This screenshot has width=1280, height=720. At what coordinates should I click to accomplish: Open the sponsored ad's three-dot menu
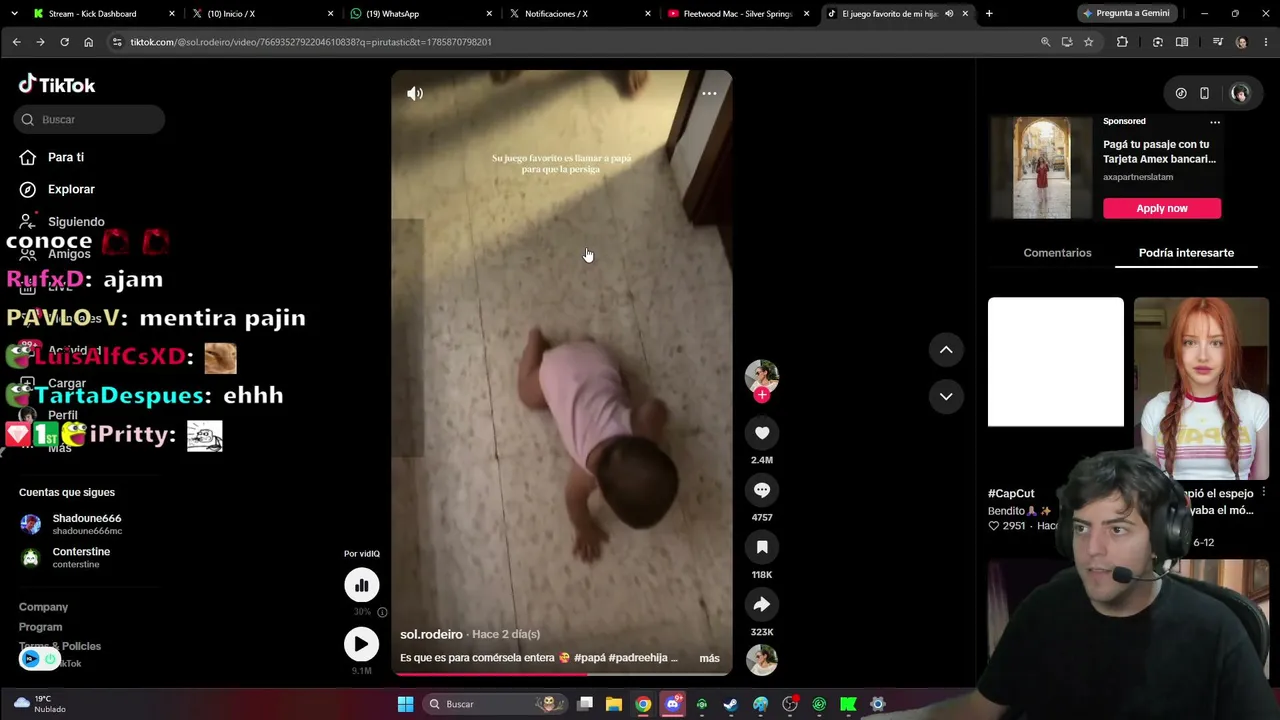coord(1215,122)
